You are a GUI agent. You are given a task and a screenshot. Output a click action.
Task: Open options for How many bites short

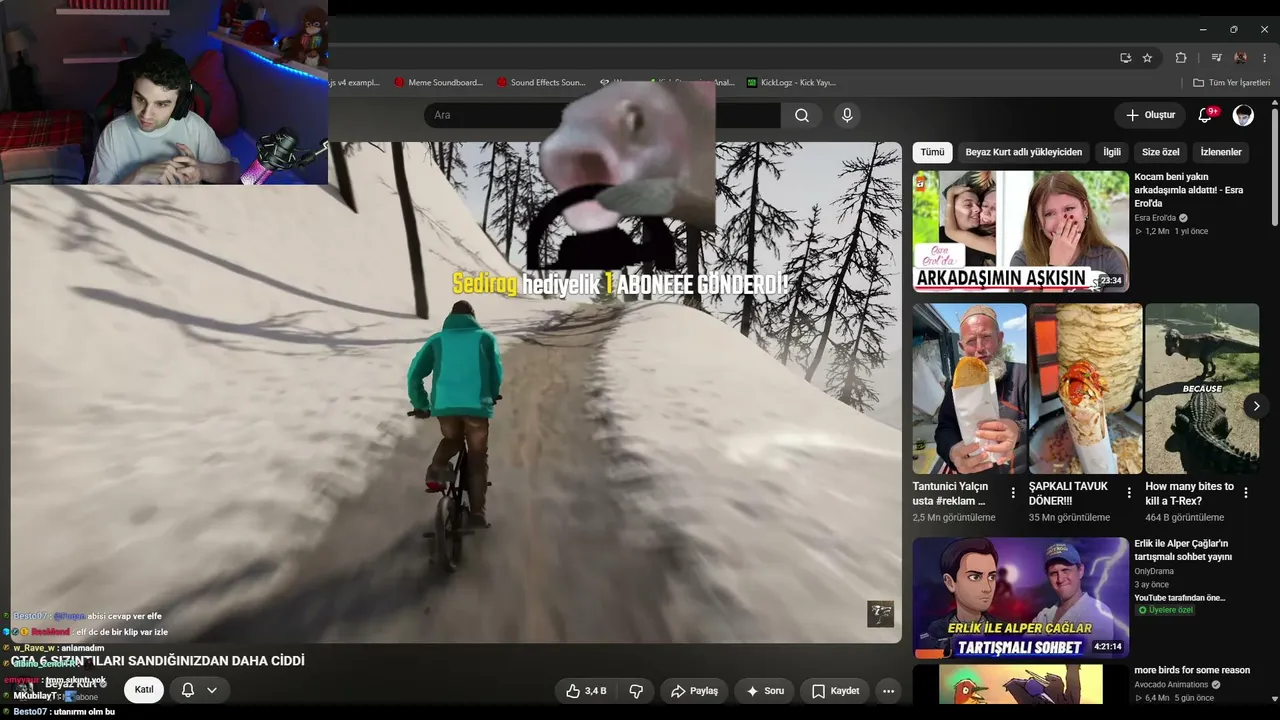tap(1246, 493)
